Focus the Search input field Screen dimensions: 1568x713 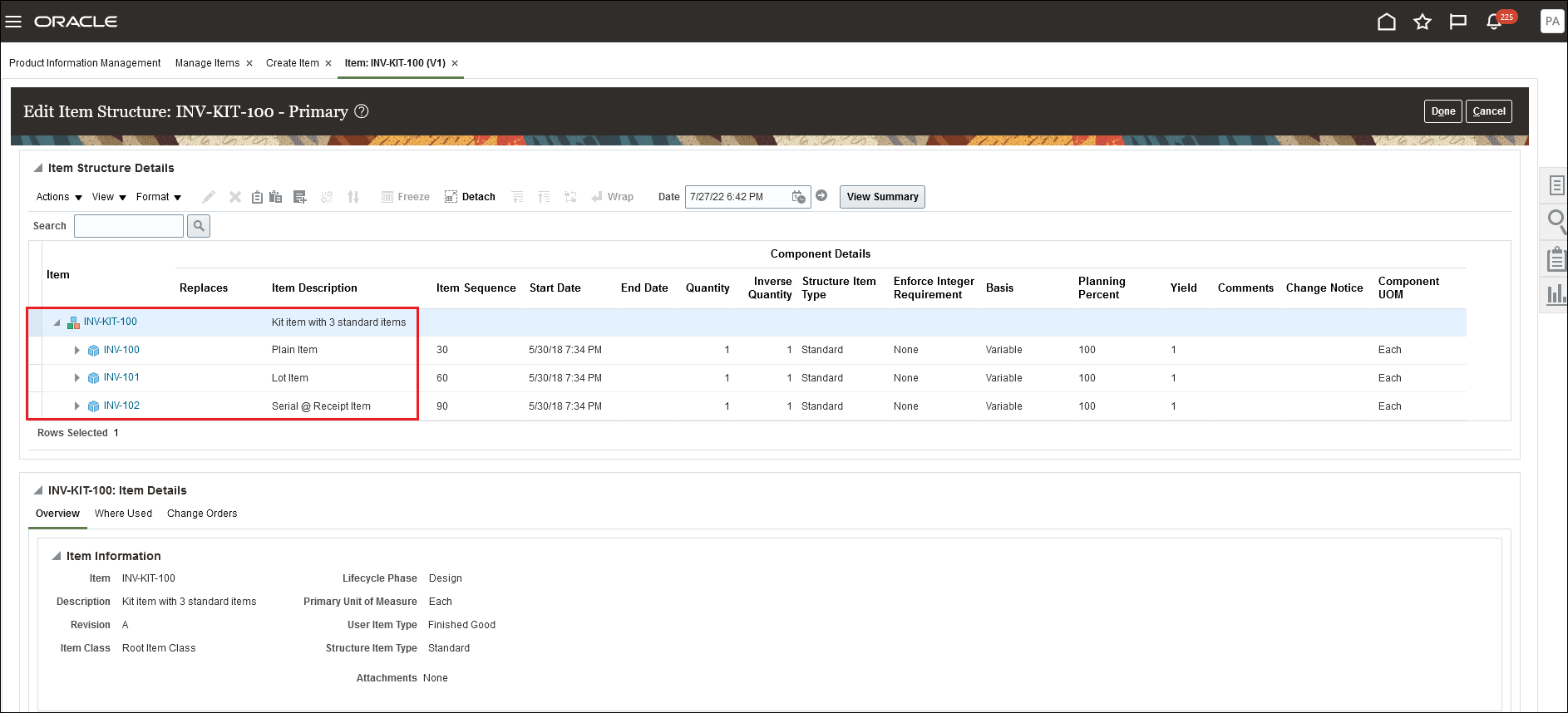pos(129,226)
